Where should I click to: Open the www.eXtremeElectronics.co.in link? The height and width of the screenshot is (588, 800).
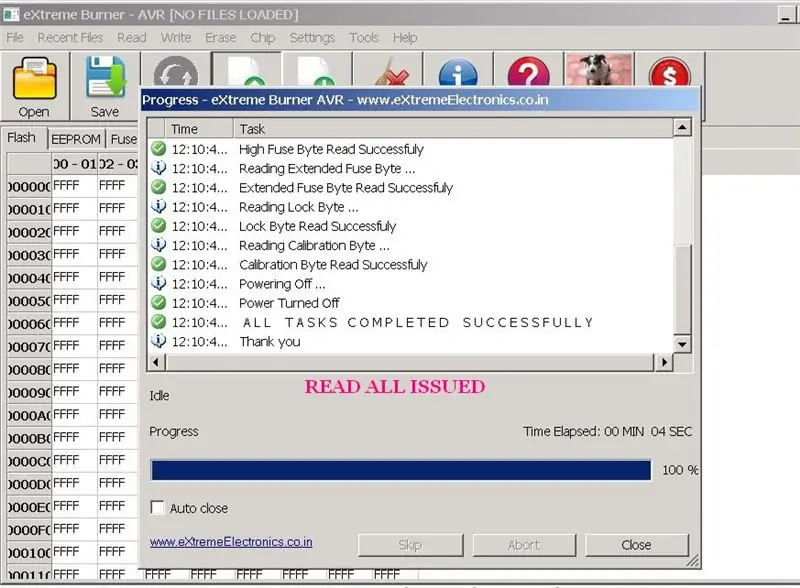tap(231, 542)
